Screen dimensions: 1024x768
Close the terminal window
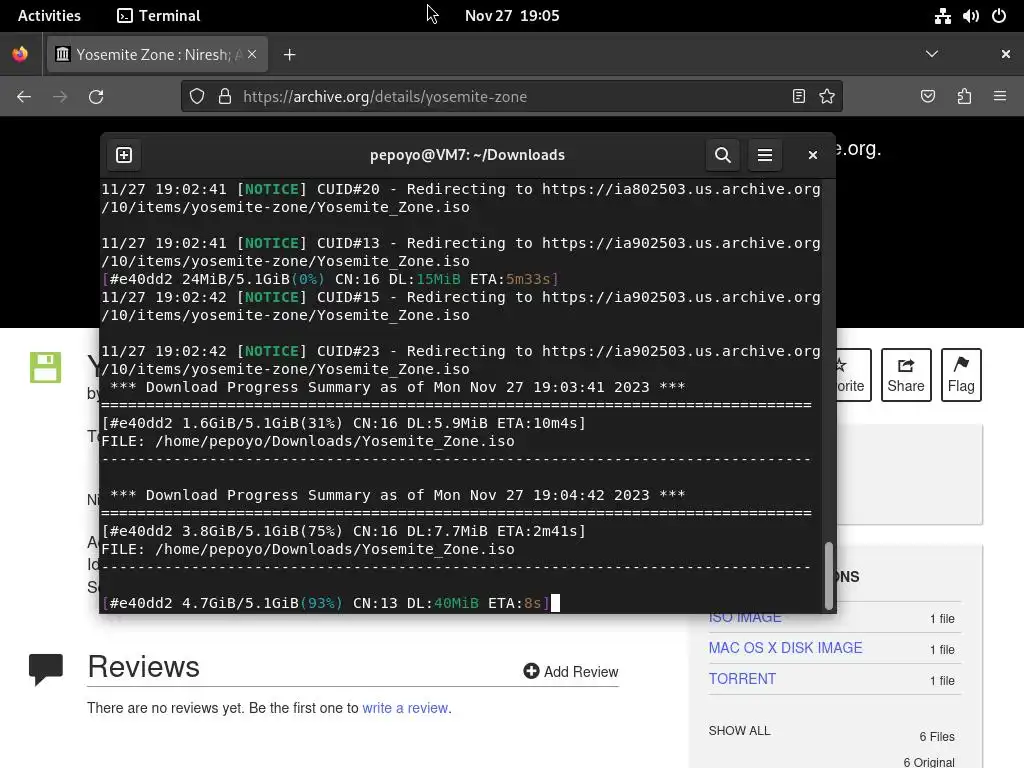[812, 155]
